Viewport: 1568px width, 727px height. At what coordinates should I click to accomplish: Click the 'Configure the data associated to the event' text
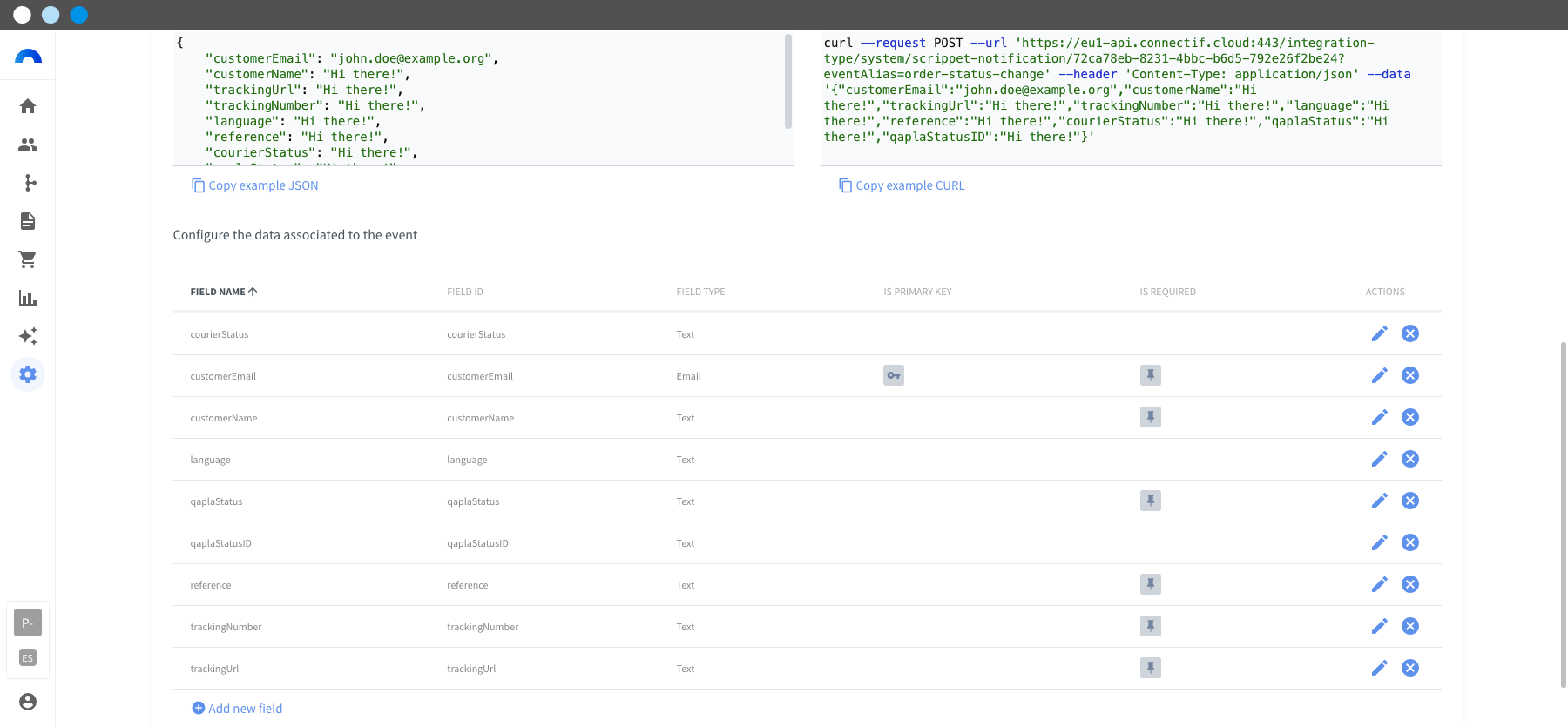[x=295, y=235]
